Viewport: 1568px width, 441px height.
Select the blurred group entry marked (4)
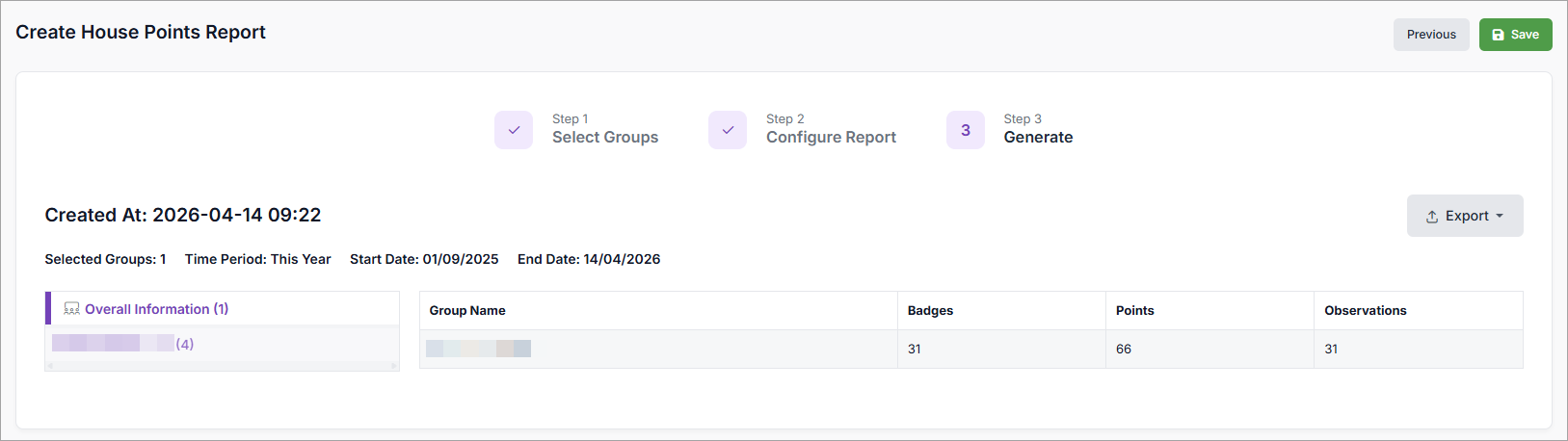tap(122, 344)
